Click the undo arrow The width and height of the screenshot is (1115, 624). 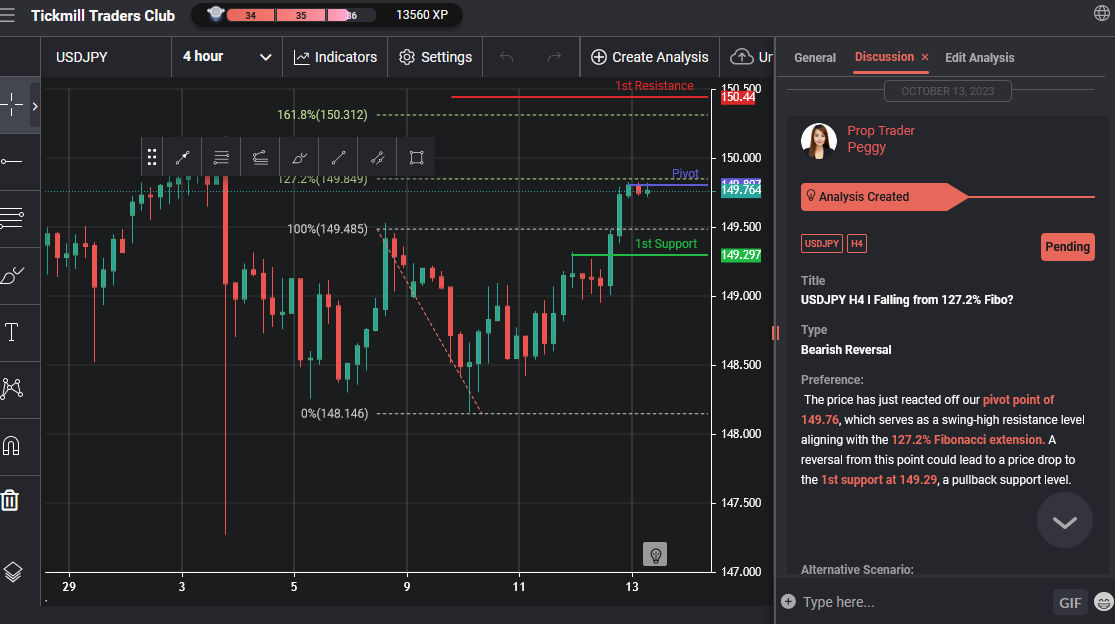[x=506, y=57]
